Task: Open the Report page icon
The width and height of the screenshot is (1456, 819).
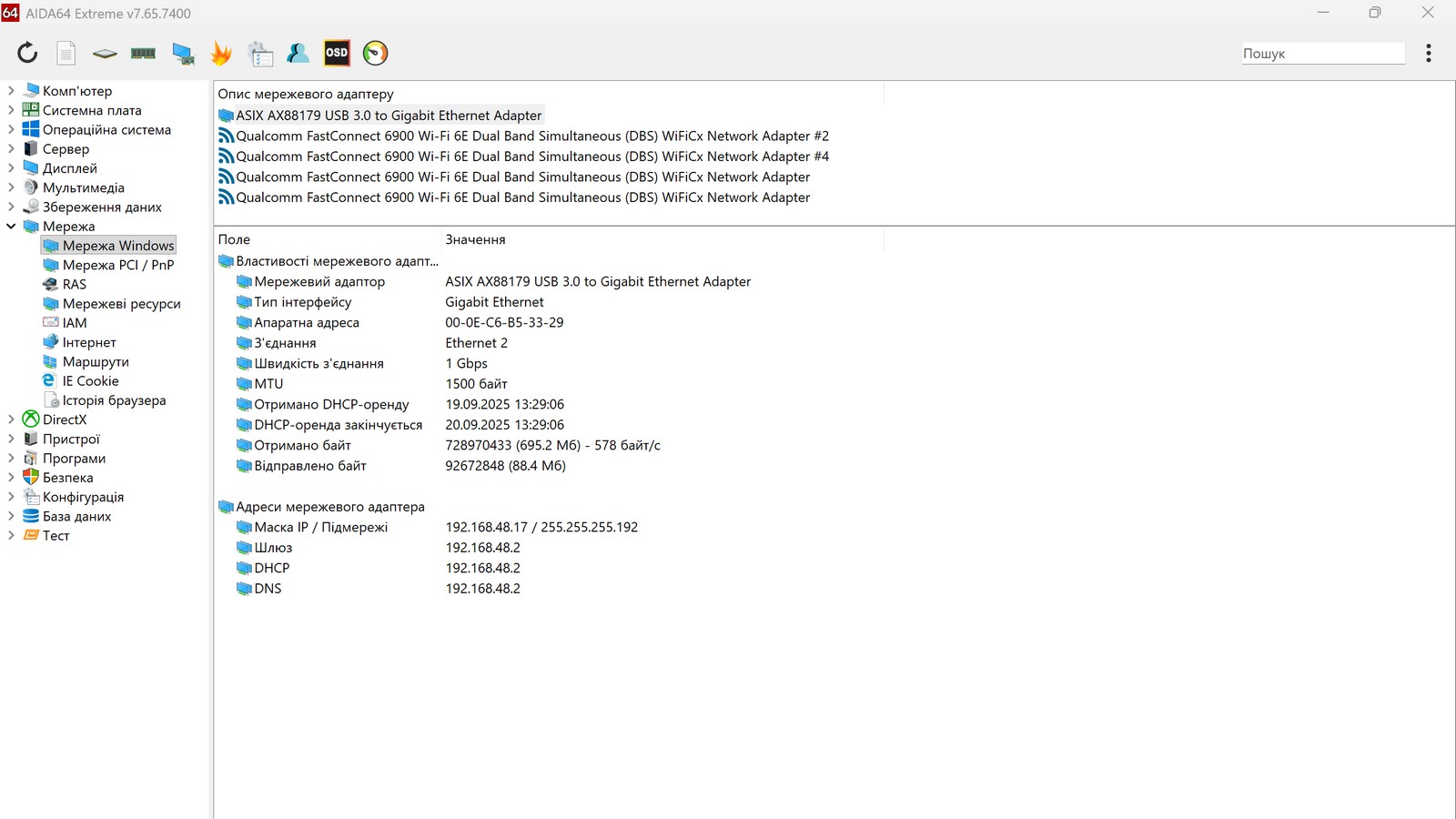Action: pyautogui.click(x=66, y=53)
